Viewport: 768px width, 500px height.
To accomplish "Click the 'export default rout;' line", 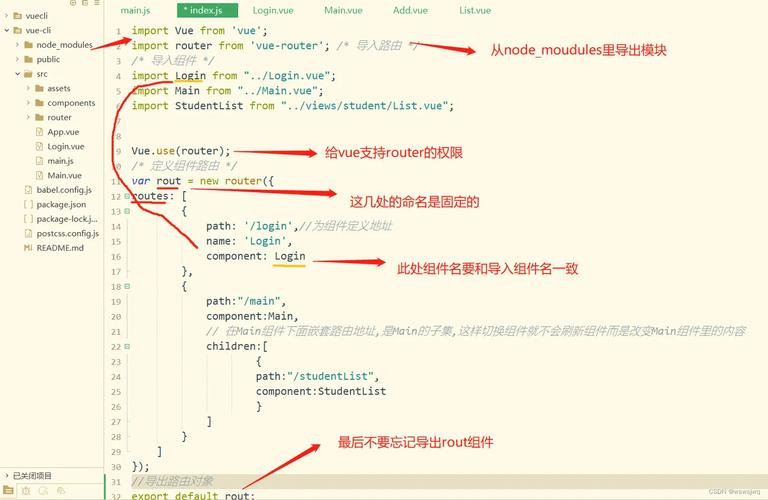I will [193, 495].
